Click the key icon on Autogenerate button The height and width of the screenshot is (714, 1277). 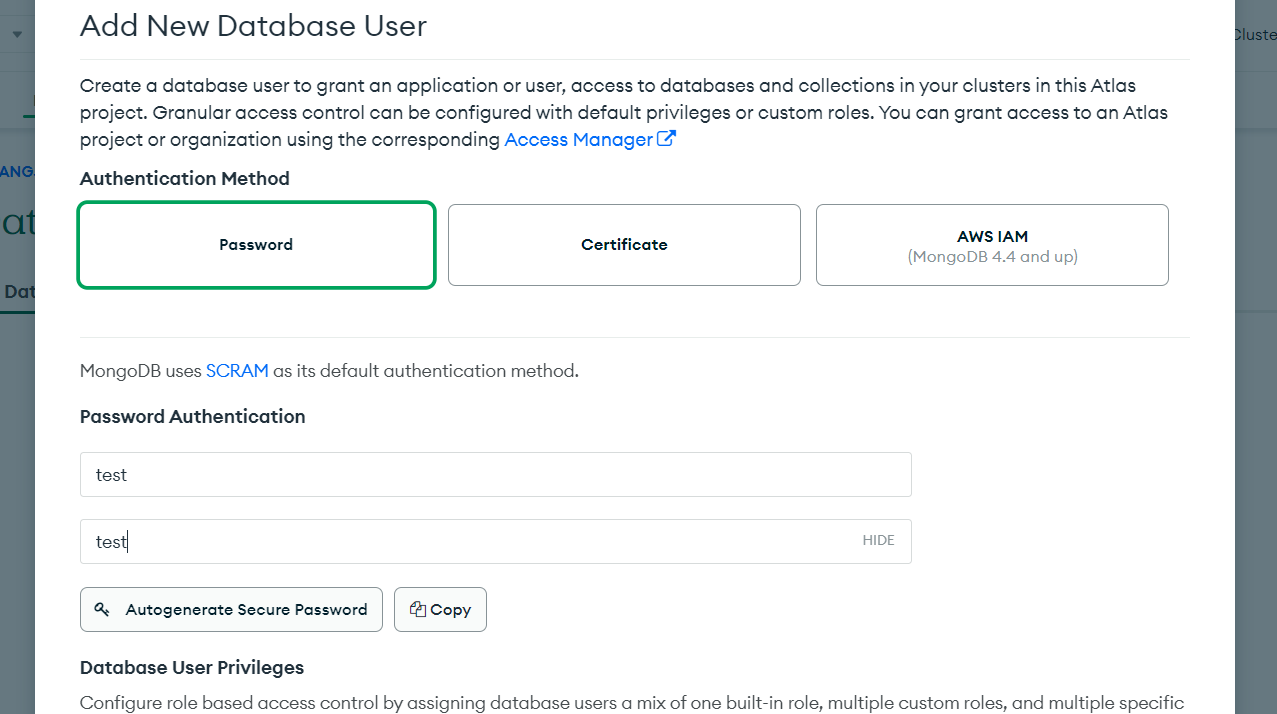click(x=102, y=610)
